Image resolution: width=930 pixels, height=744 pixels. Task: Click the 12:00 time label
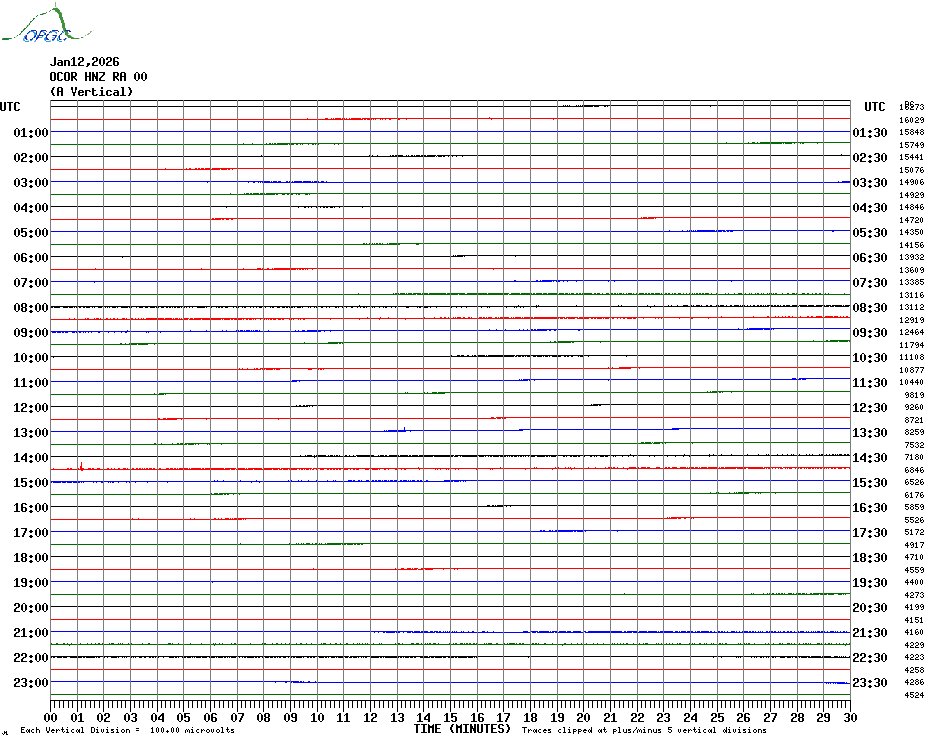pos(31,408)
